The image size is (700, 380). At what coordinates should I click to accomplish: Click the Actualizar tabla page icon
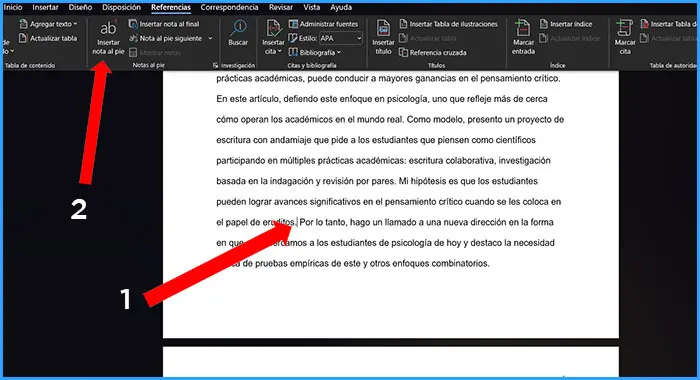[x=23, y=38]
